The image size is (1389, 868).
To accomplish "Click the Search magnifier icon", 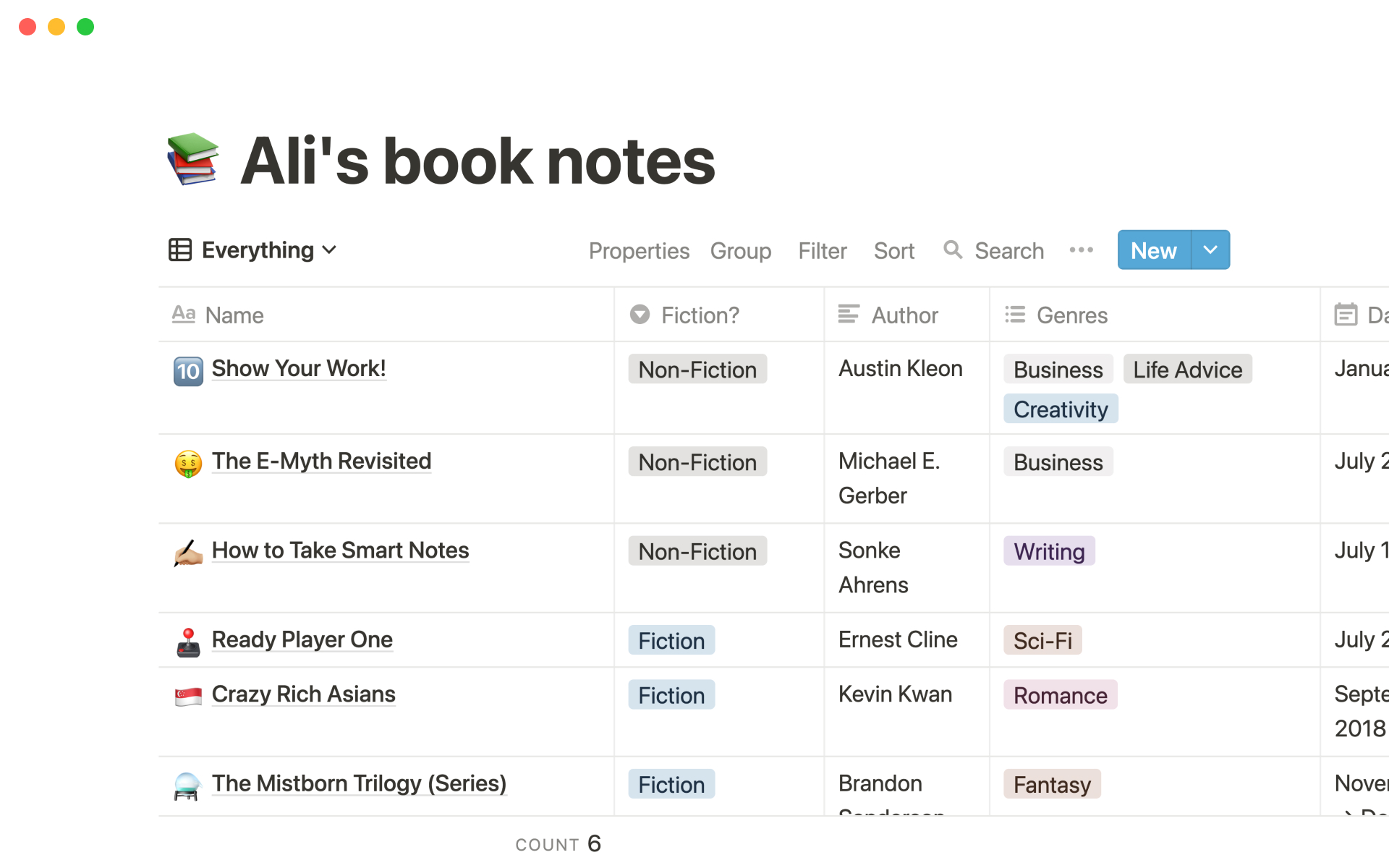I will [x=951, y=250].
